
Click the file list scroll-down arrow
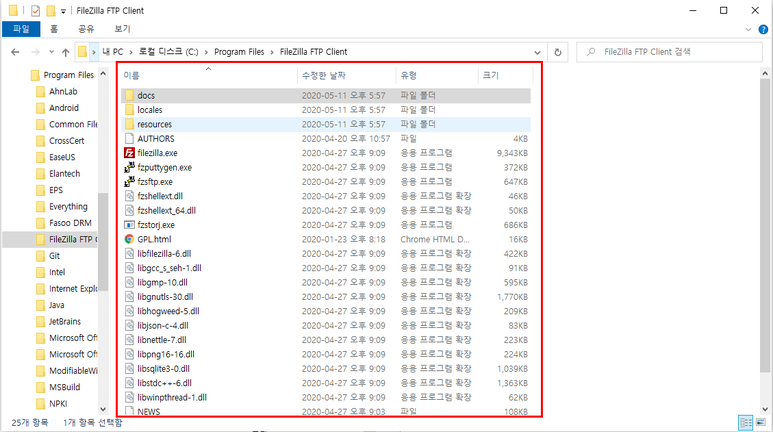(765, 409)
